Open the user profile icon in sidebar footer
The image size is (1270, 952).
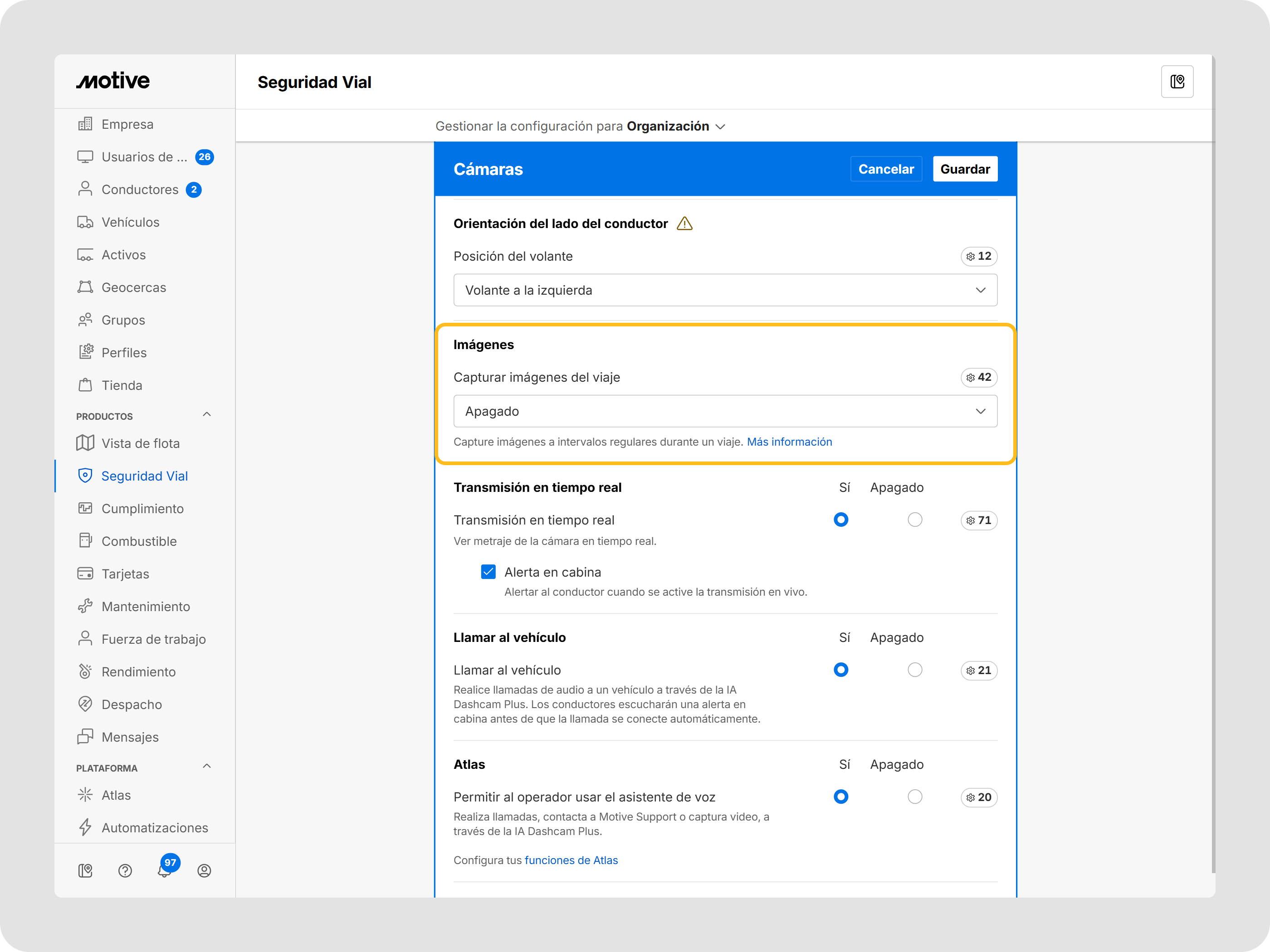click(x=204, y=870)
